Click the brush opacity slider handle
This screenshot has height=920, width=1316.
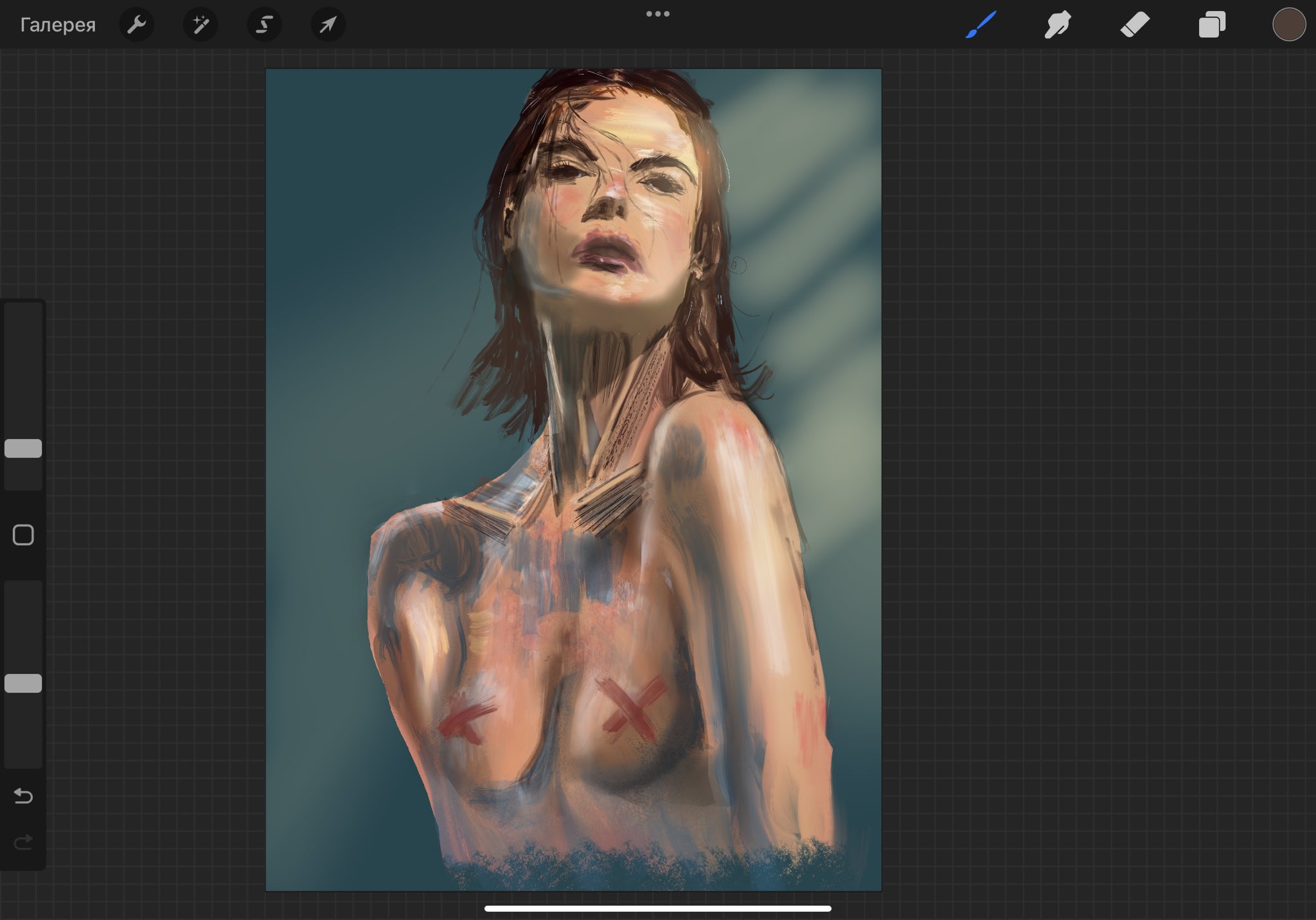23,683
